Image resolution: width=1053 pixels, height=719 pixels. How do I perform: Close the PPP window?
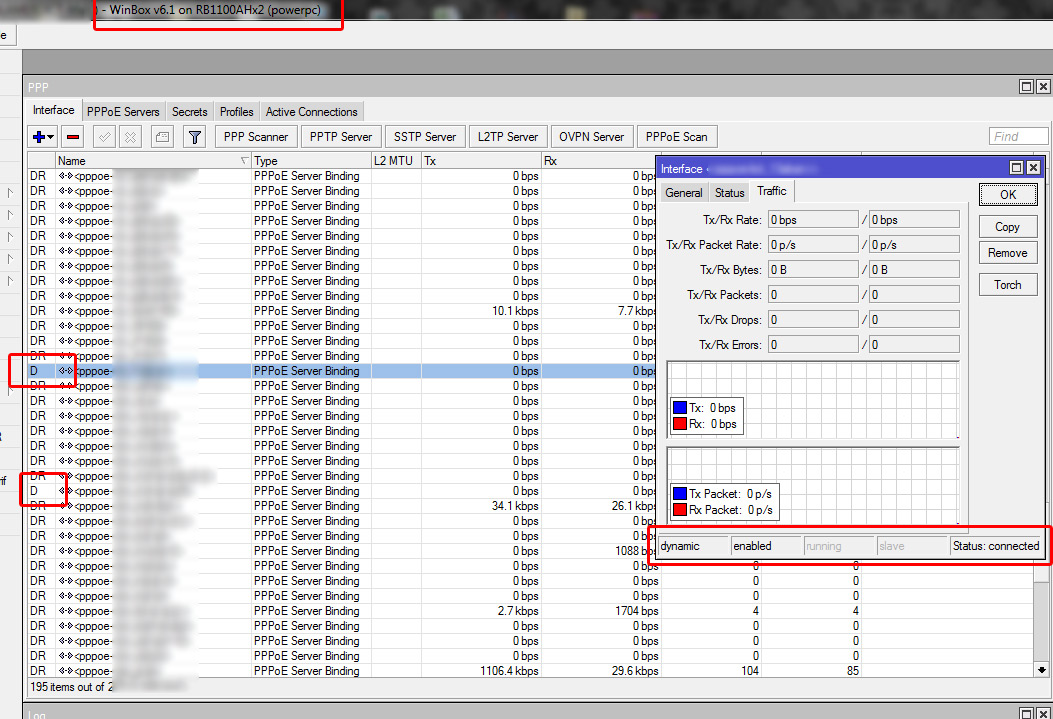[1043, 87]
